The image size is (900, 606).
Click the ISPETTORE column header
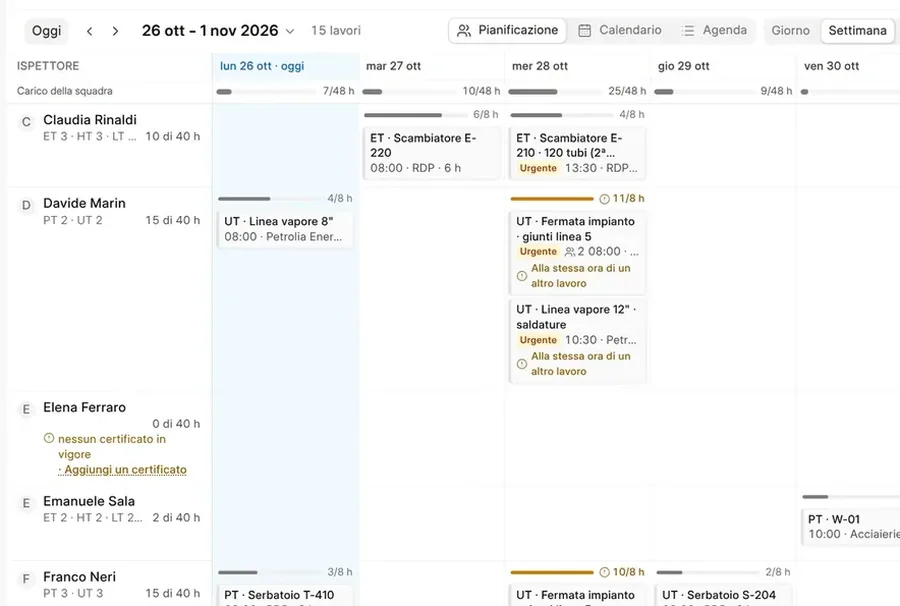pyautogui.click(x=48, y=66)
